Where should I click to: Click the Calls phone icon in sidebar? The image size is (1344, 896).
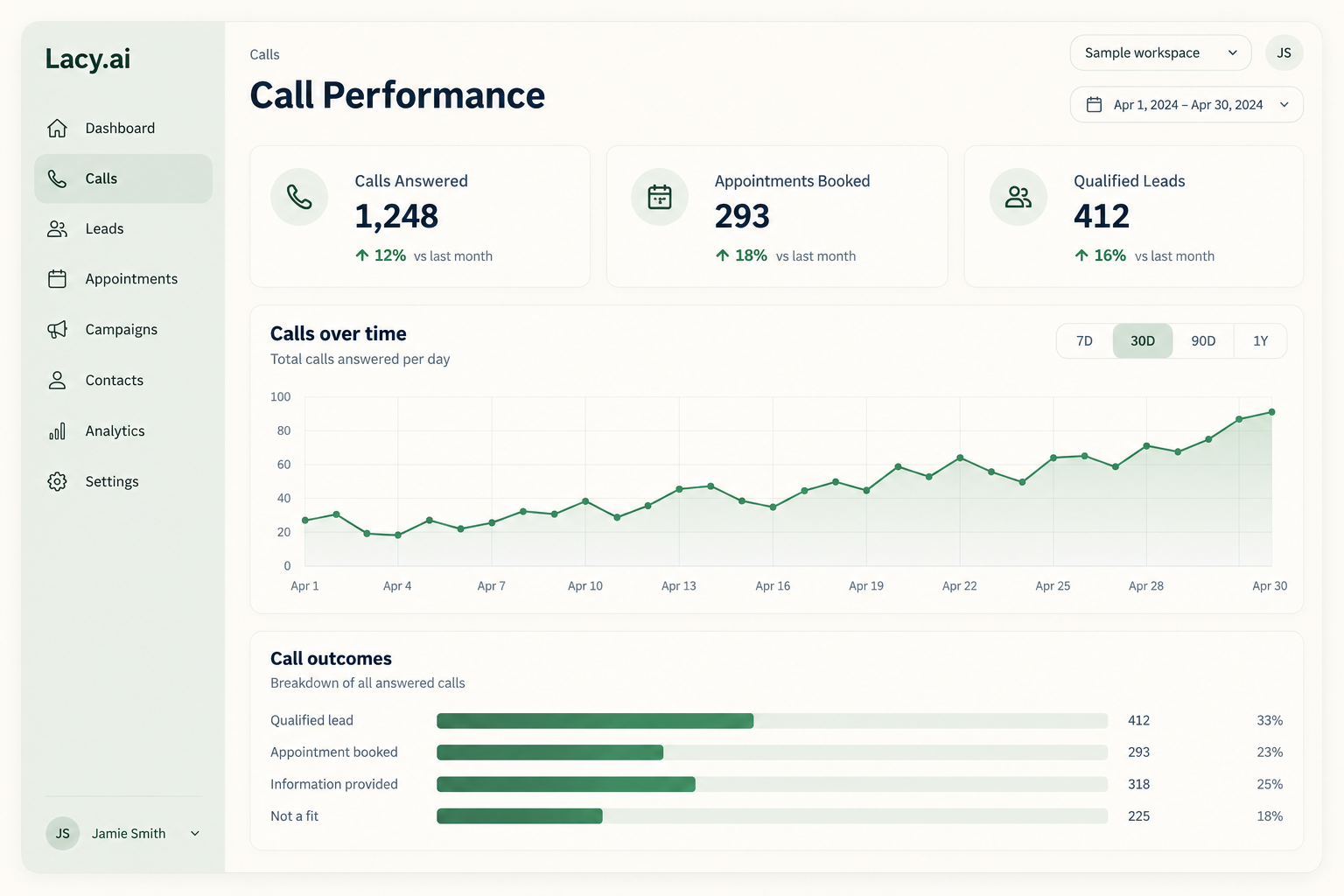[x=57, y=178]
